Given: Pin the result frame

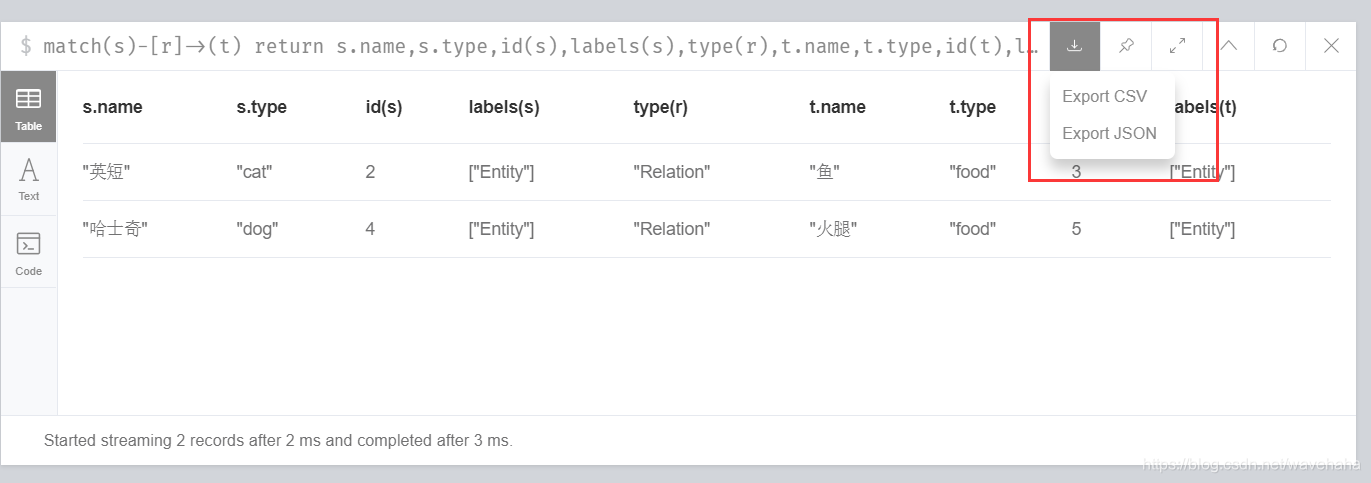Looking at the screenshot, I should click(1126, 46).
